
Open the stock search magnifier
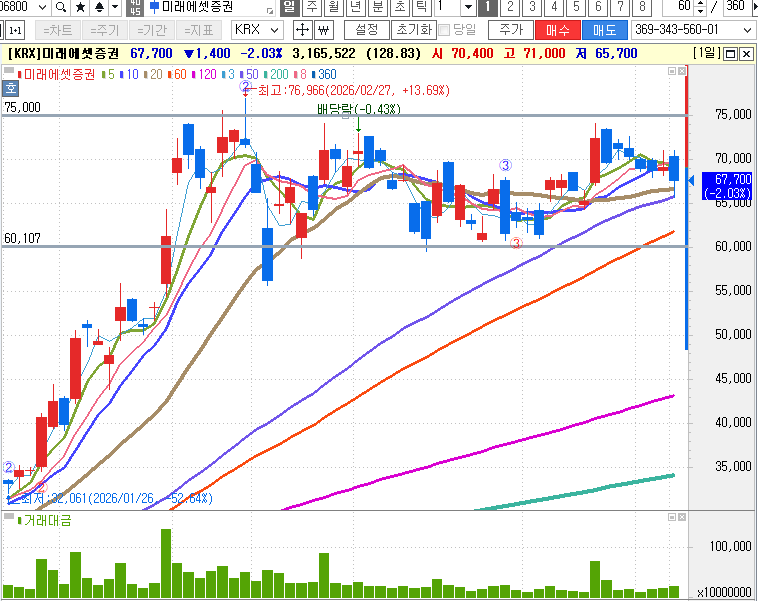click(x=61, y=7)
